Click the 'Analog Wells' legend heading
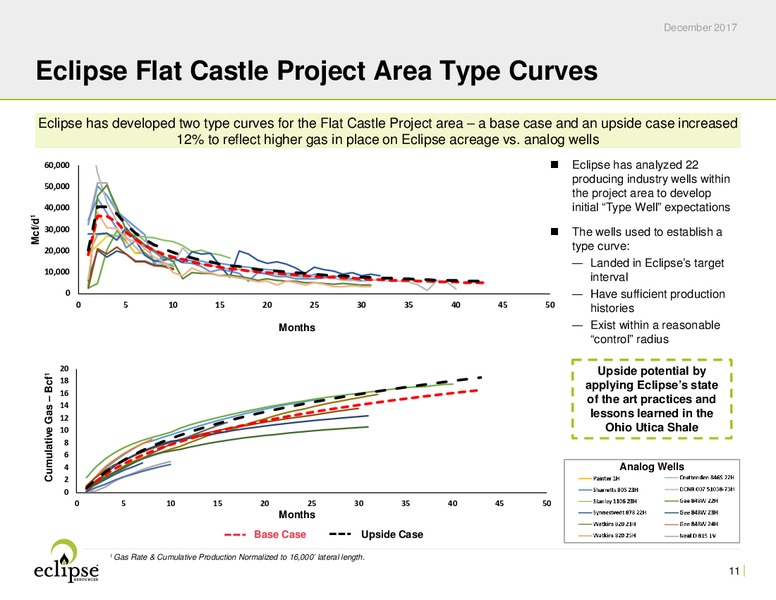Viewport: 776px width, 600px height. tap(651, 466)
